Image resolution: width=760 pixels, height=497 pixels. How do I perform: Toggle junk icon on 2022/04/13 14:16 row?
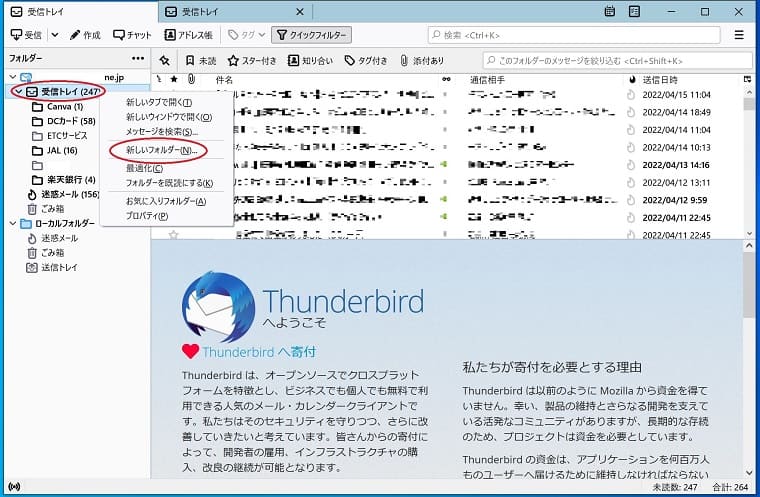pyautogui.click(x=631, y=165)
